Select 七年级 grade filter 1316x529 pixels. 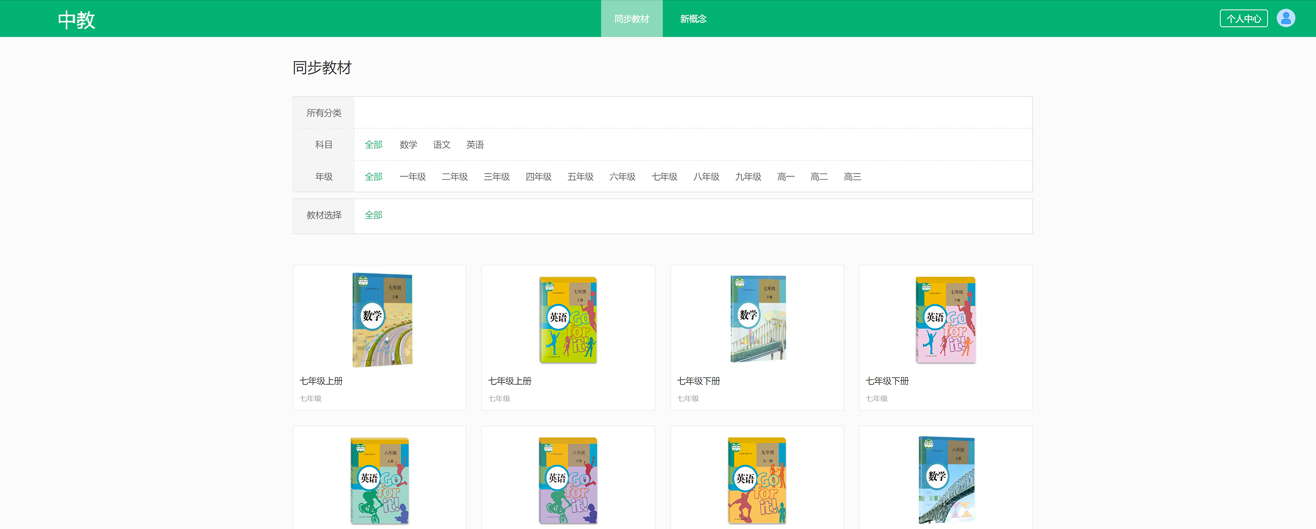click(x=664, y=177)
